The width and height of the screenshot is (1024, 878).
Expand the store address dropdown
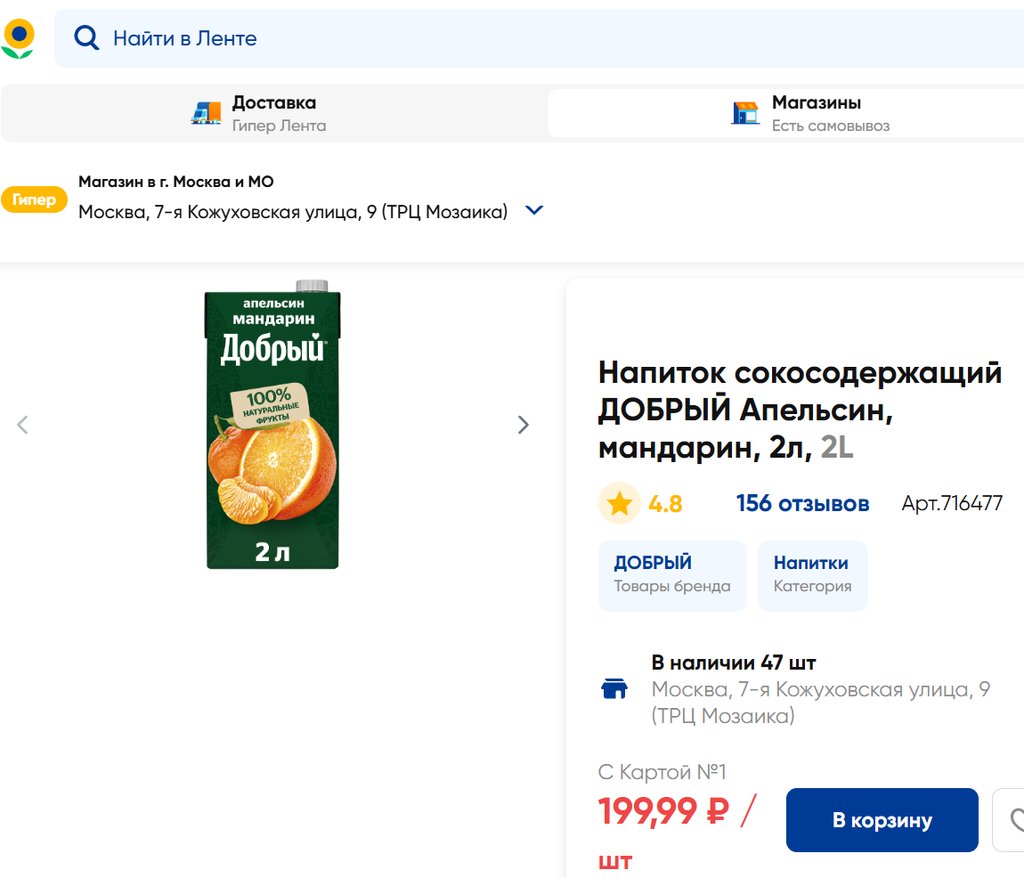534,211
